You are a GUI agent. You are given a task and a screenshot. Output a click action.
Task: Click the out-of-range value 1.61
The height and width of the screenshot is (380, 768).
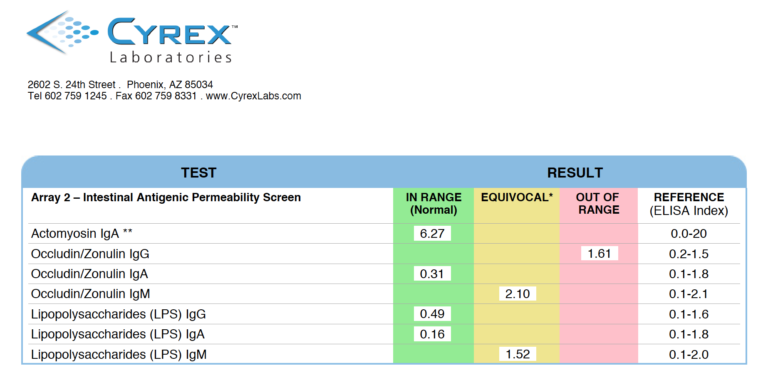point(600,254)
